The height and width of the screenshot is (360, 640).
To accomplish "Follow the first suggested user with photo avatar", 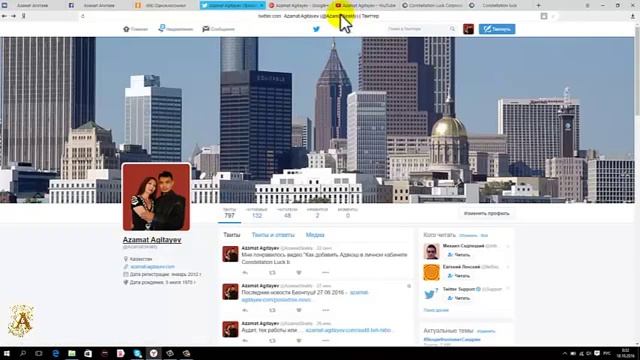I will (459, 255).
